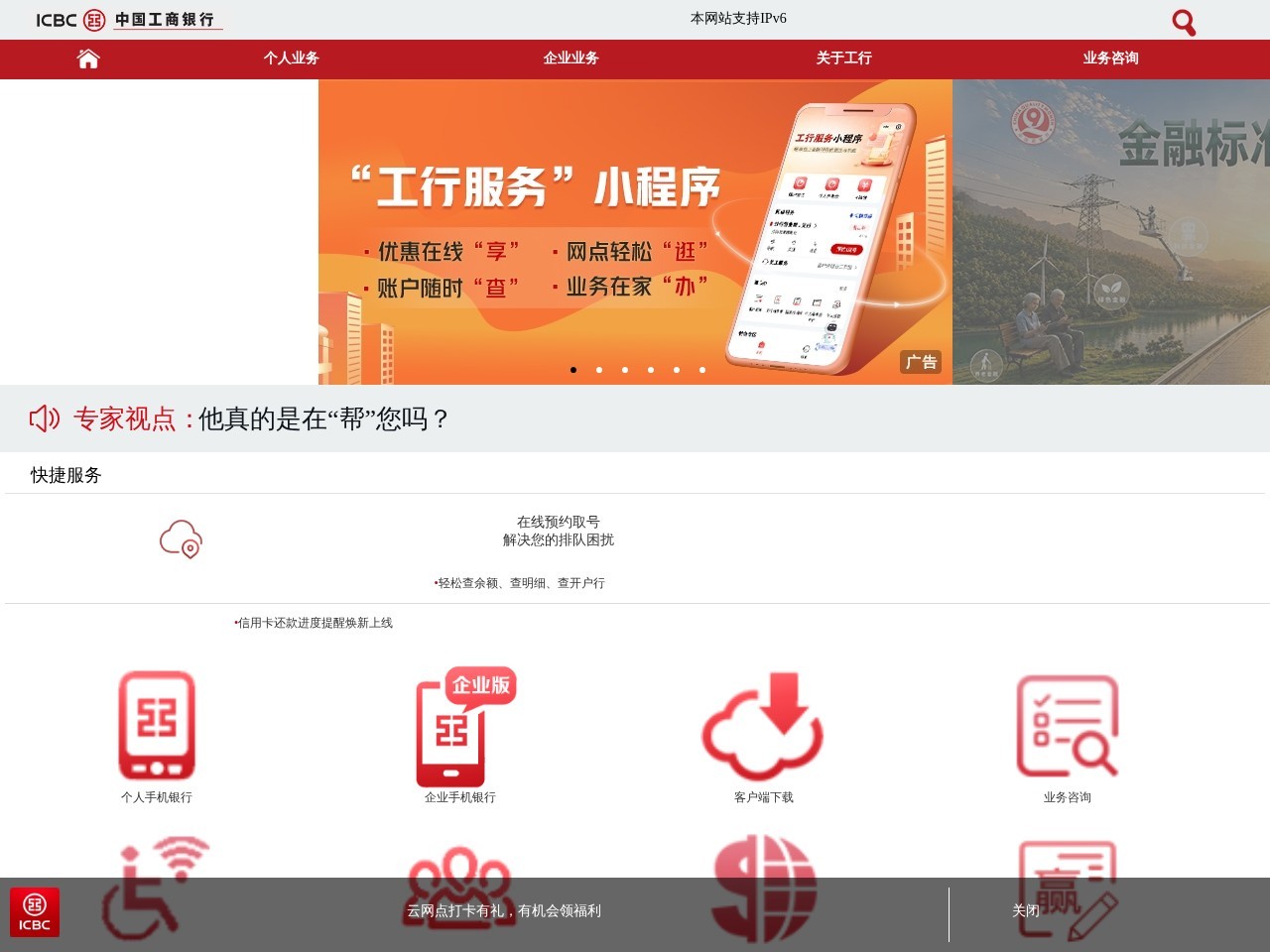Click the 本网站支持IPv6 text
The image size is (1270, 952).
coord(738,18)
